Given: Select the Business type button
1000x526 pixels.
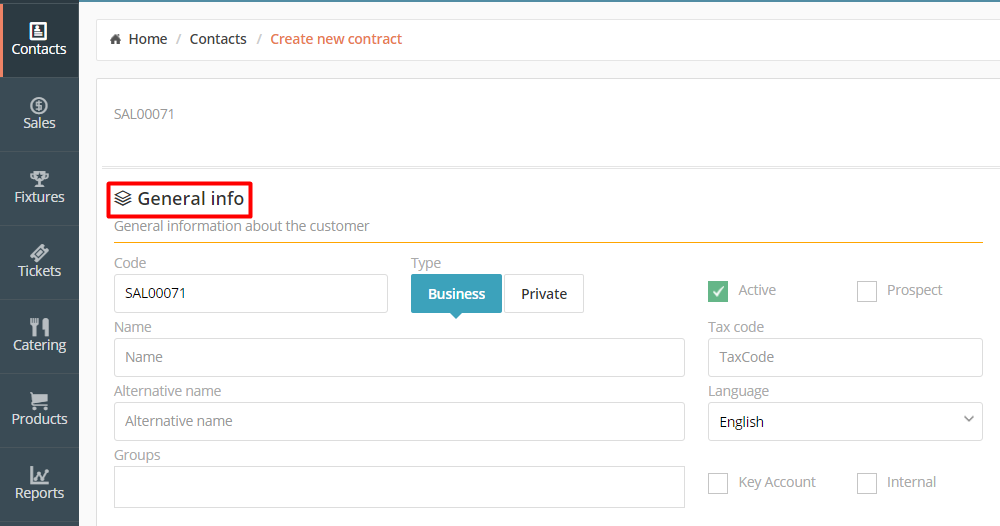Looking at the screenshot, I should (456, 293).
